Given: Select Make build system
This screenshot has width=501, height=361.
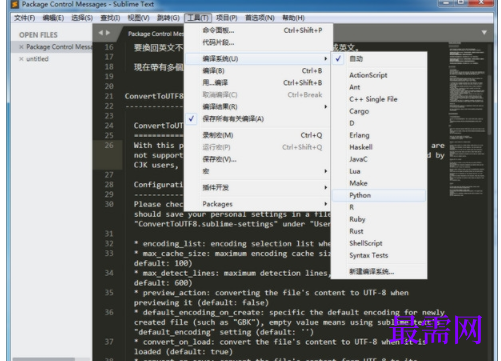Looking at the screenshot, I should [379, 183].
